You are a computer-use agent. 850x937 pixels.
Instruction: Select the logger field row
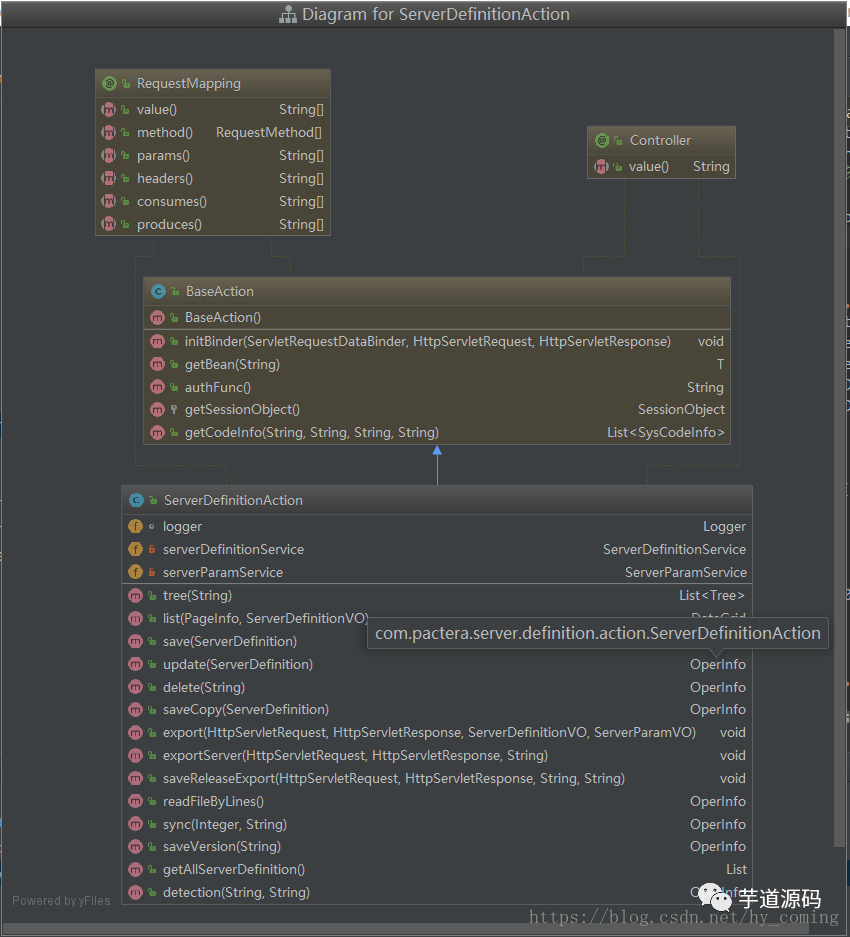click(x=437, y=526)
